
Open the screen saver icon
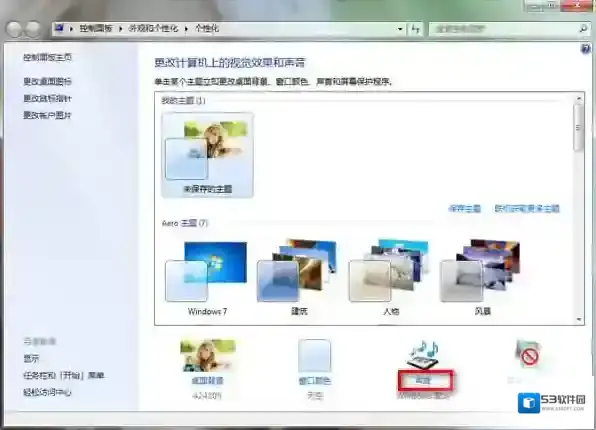click(528, 354)
